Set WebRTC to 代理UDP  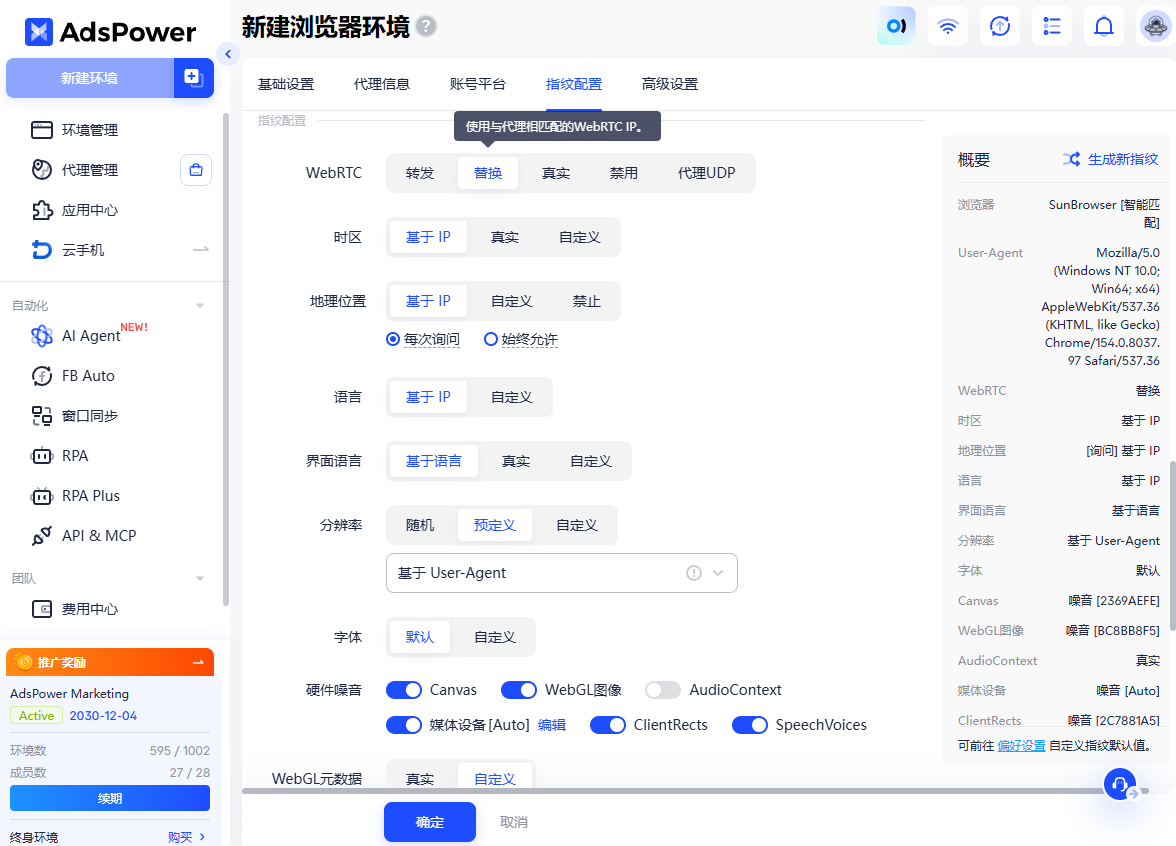706,173
